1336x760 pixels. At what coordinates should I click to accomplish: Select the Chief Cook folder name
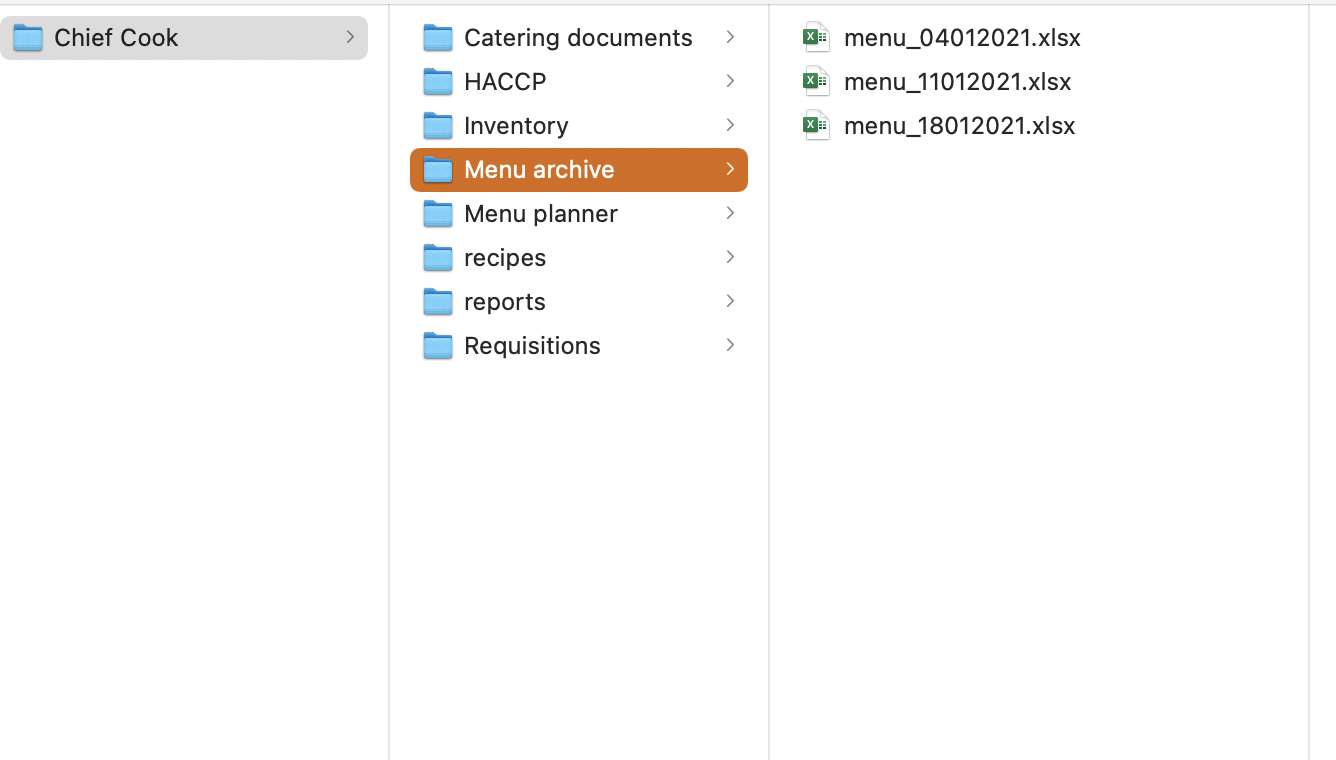(x=116, y=38)
